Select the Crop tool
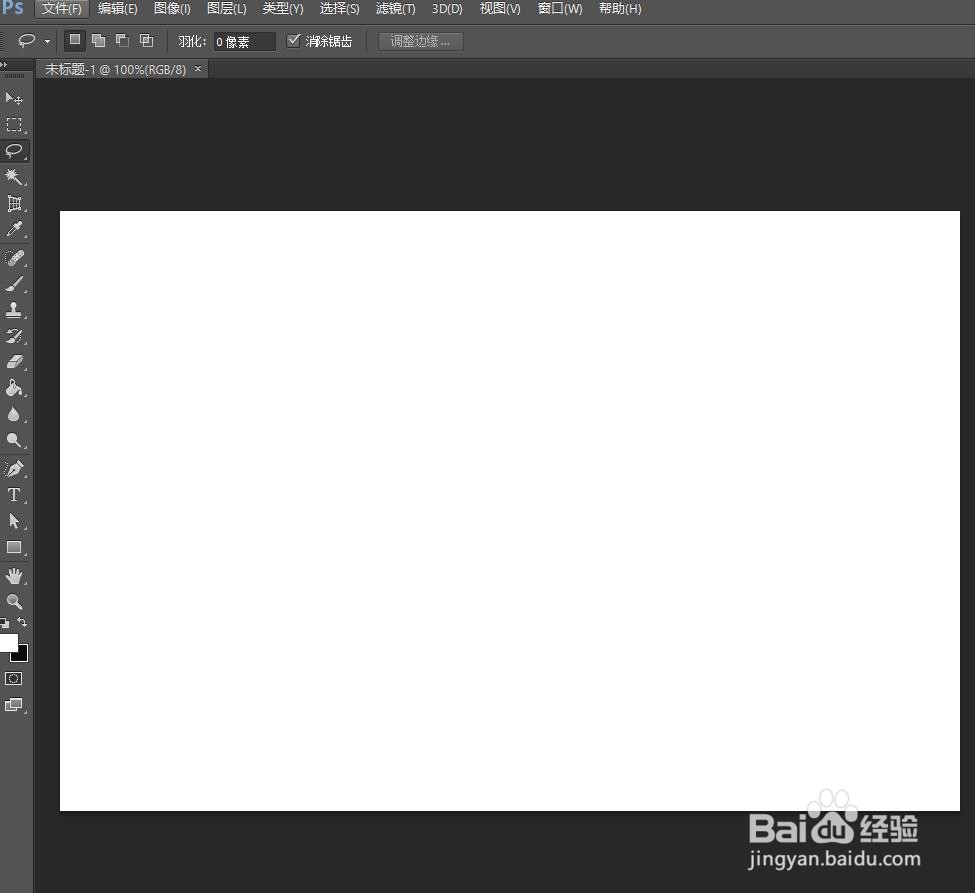The image size is (975, 893). [x=14, y=203]
